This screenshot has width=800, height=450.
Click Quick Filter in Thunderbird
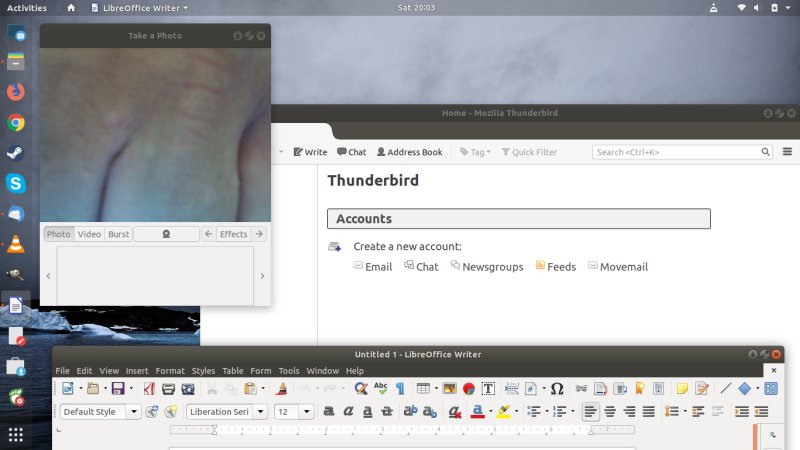pyautogui.click(x=529, y=152)
